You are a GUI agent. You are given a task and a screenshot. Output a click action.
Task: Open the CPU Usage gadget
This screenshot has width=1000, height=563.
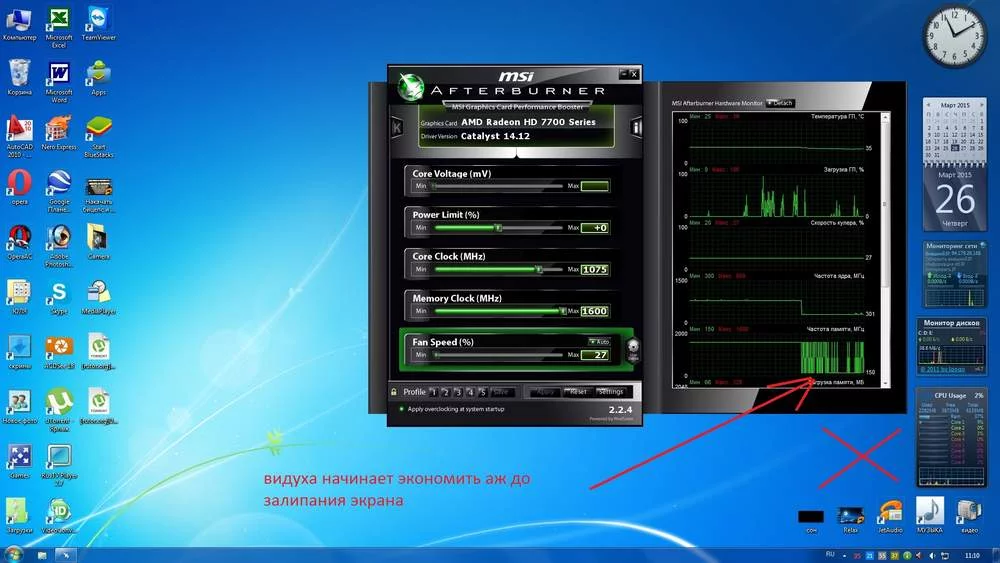point(952,437)
